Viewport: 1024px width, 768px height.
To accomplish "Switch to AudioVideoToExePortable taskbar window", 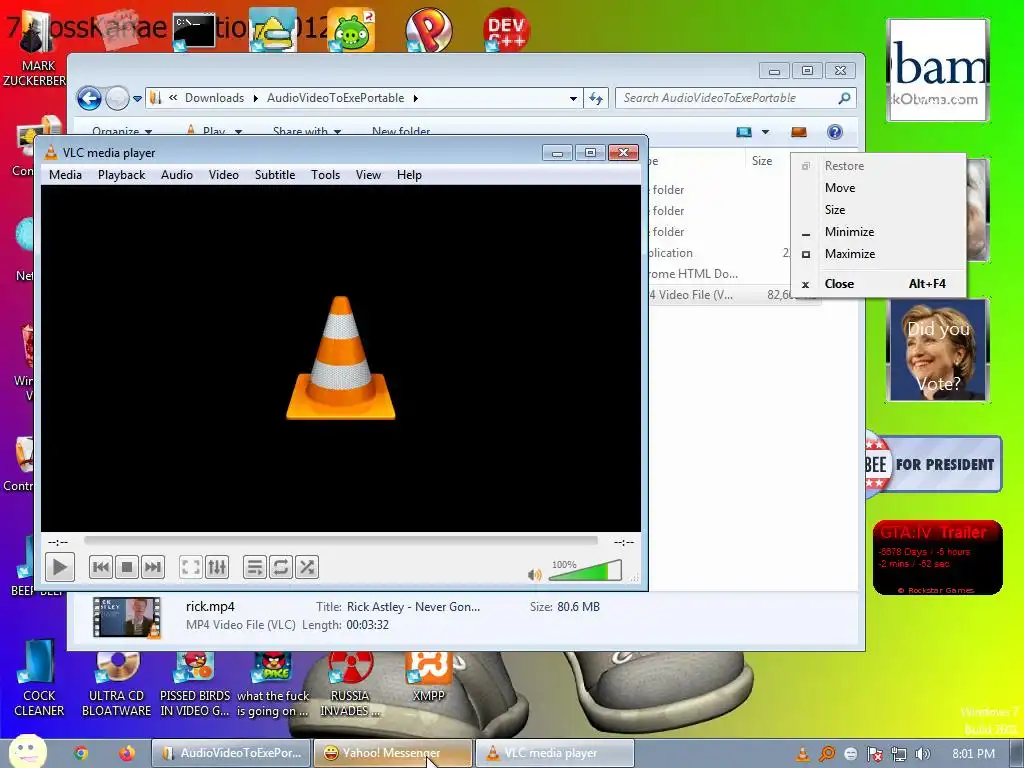I will pos(231,753).
